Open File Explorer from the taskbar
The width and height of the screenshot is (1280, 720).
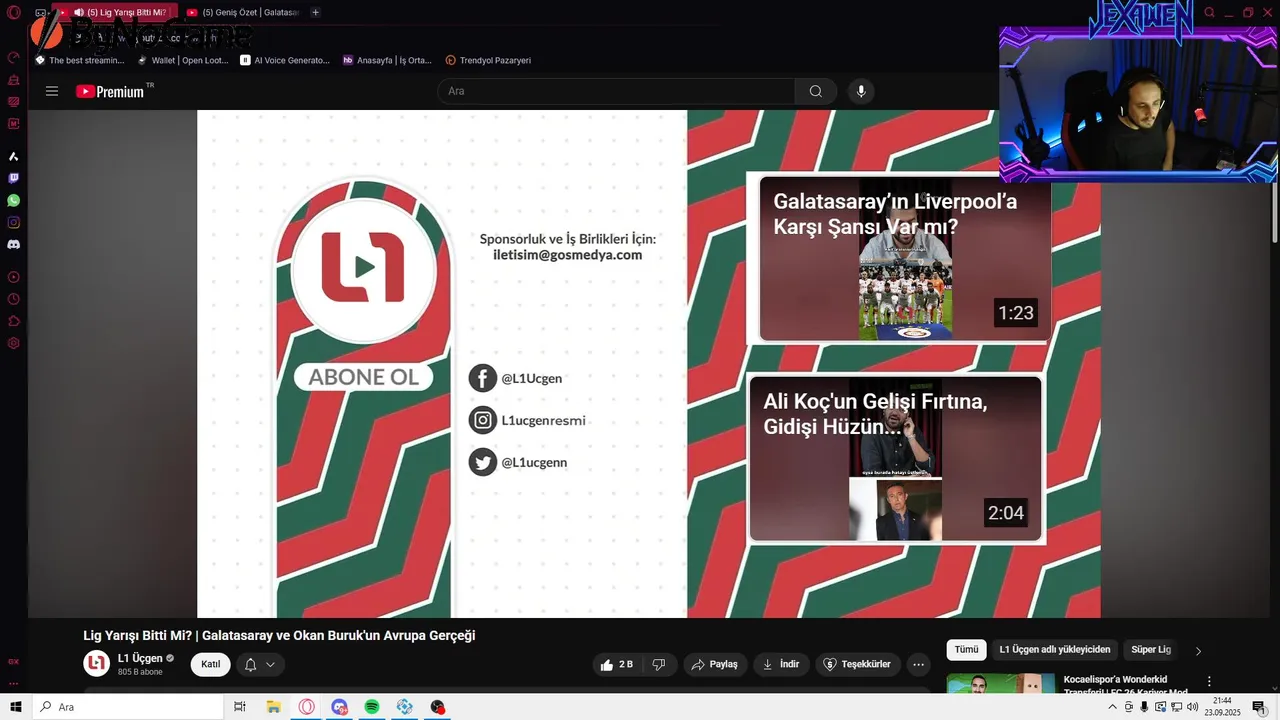point(273,707)
